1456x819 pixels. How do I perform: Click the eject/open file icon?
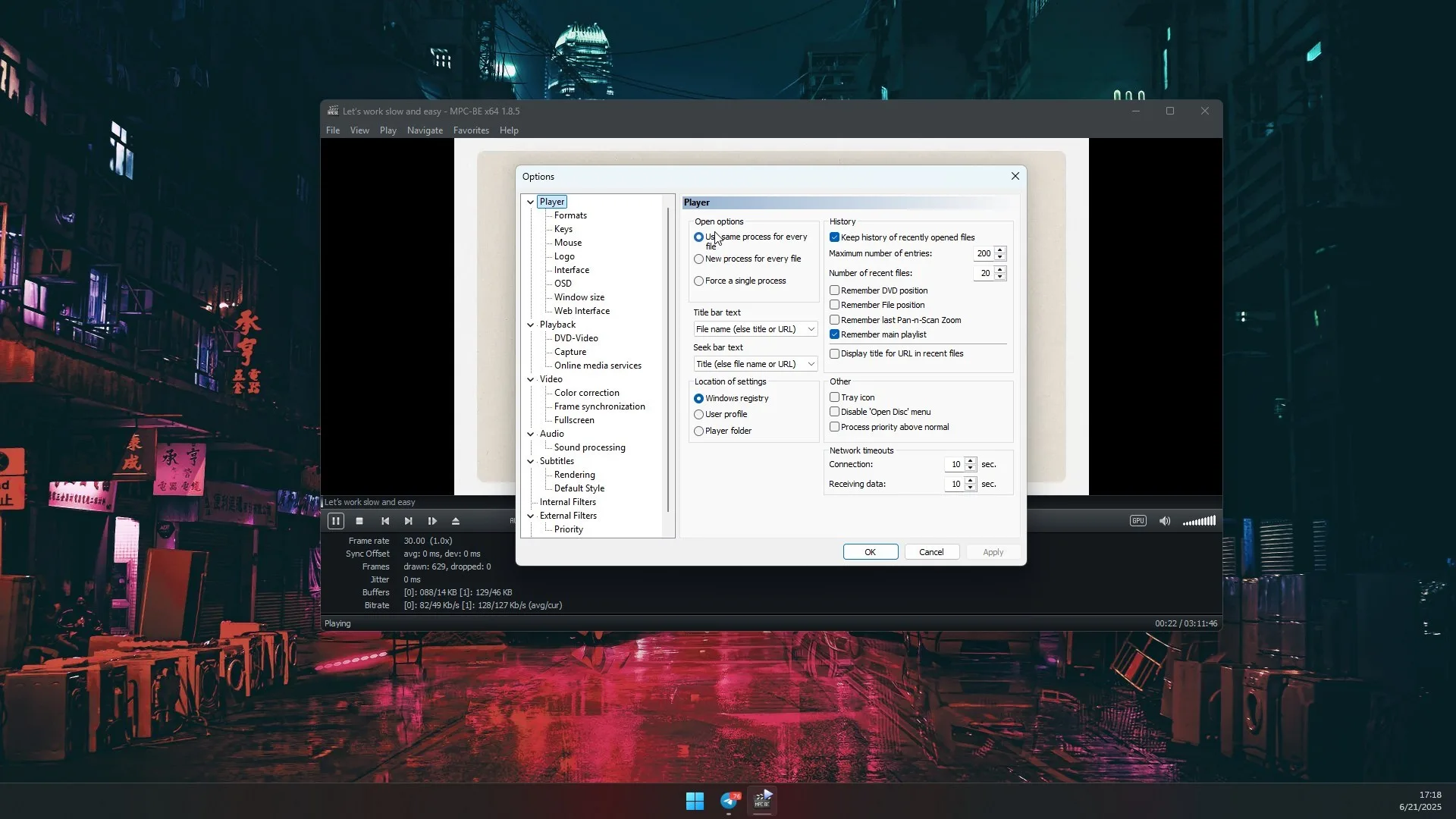point(456,521)
